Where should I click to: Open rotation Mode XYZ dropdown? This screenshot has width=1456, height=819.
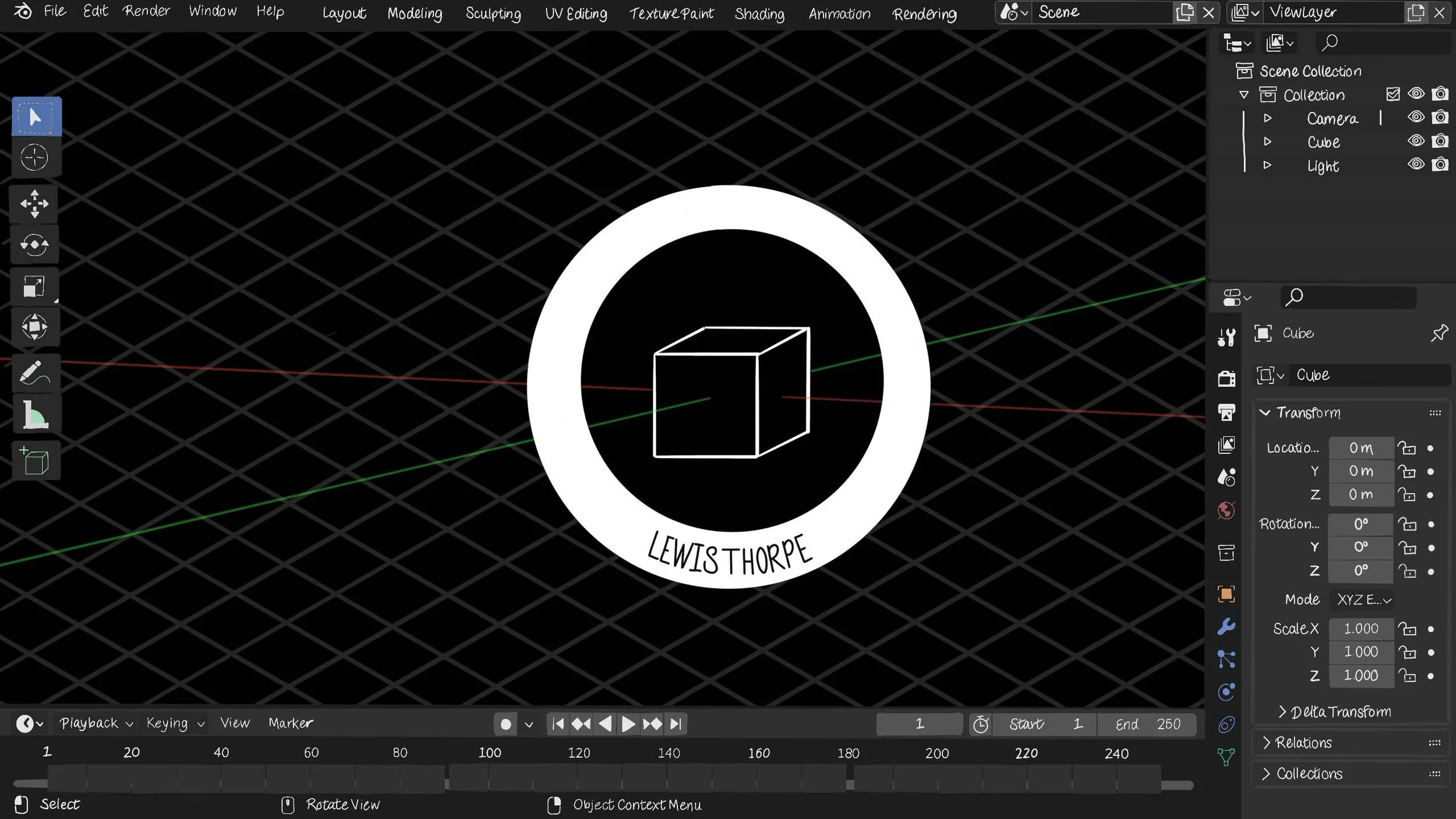[x=1363, y=599]
